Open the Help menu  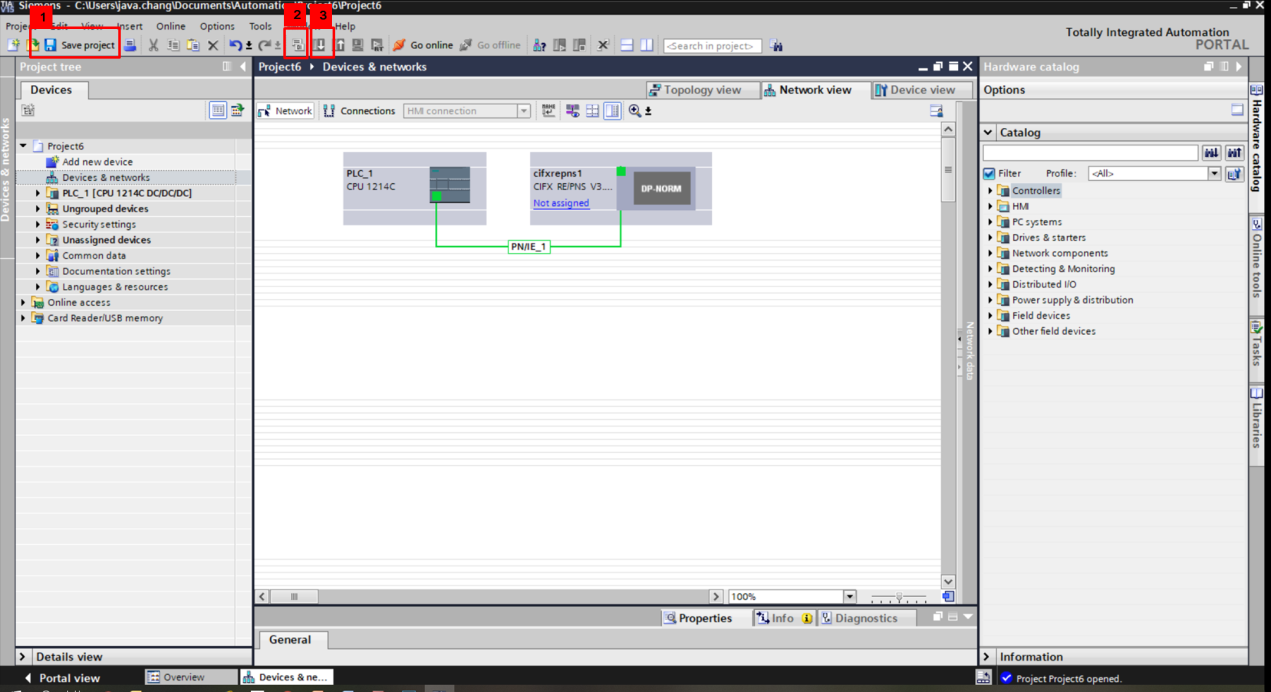click(345, 26)
